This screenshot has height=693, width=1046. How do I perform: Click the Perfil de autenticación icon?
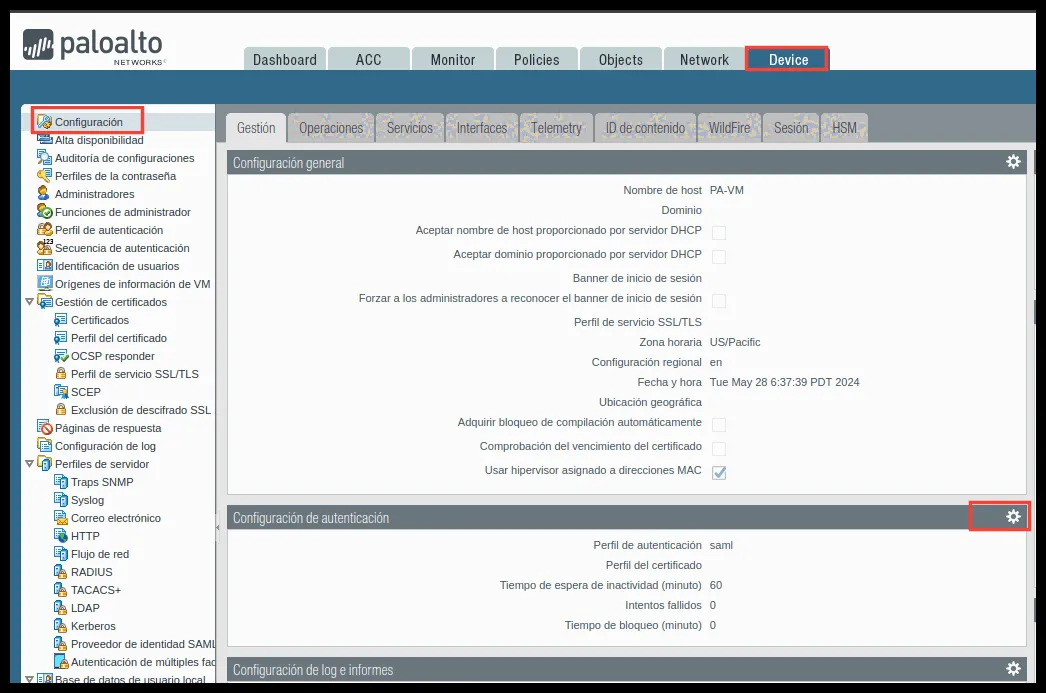tap(45, 229)
